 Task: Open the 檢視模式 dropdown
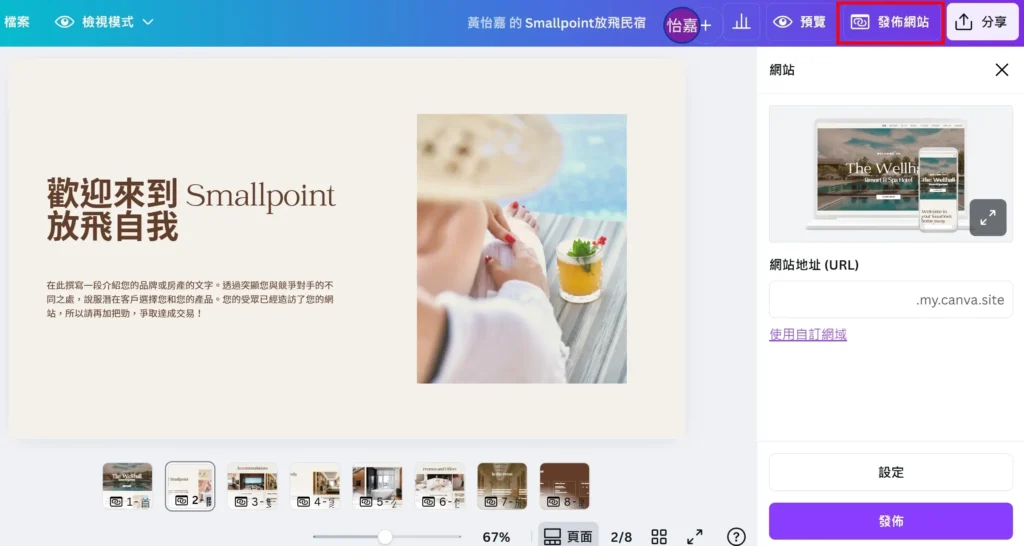click(105, 22)
